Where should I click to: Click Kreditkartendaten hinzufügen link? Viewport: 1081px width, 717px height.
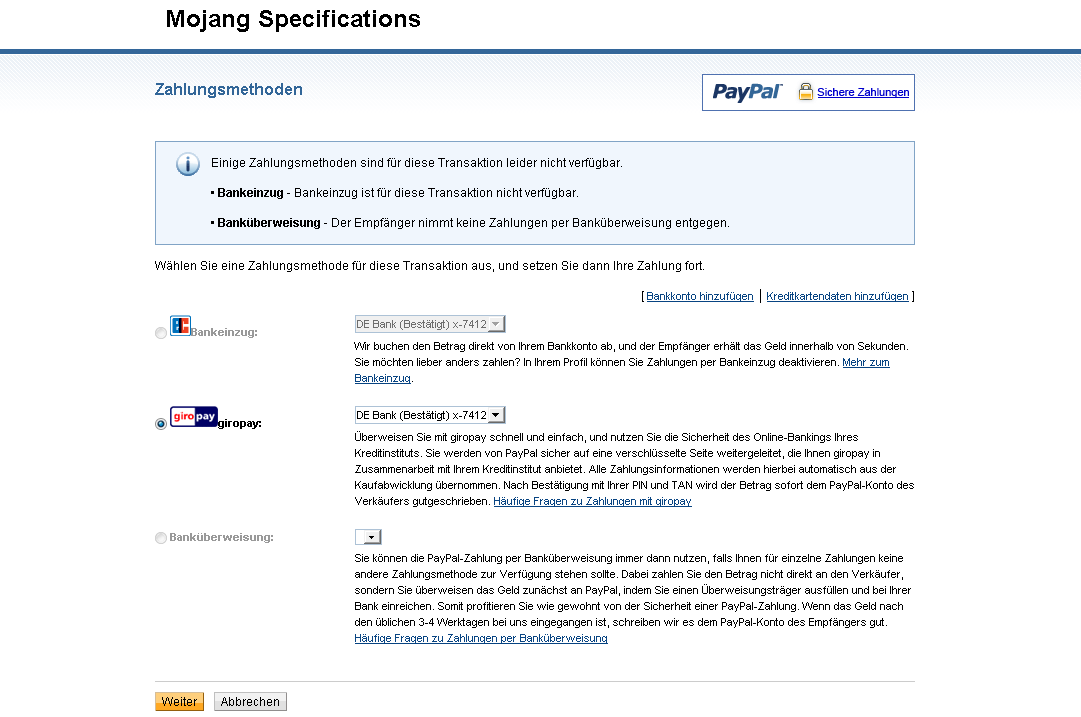pos(837,296)
